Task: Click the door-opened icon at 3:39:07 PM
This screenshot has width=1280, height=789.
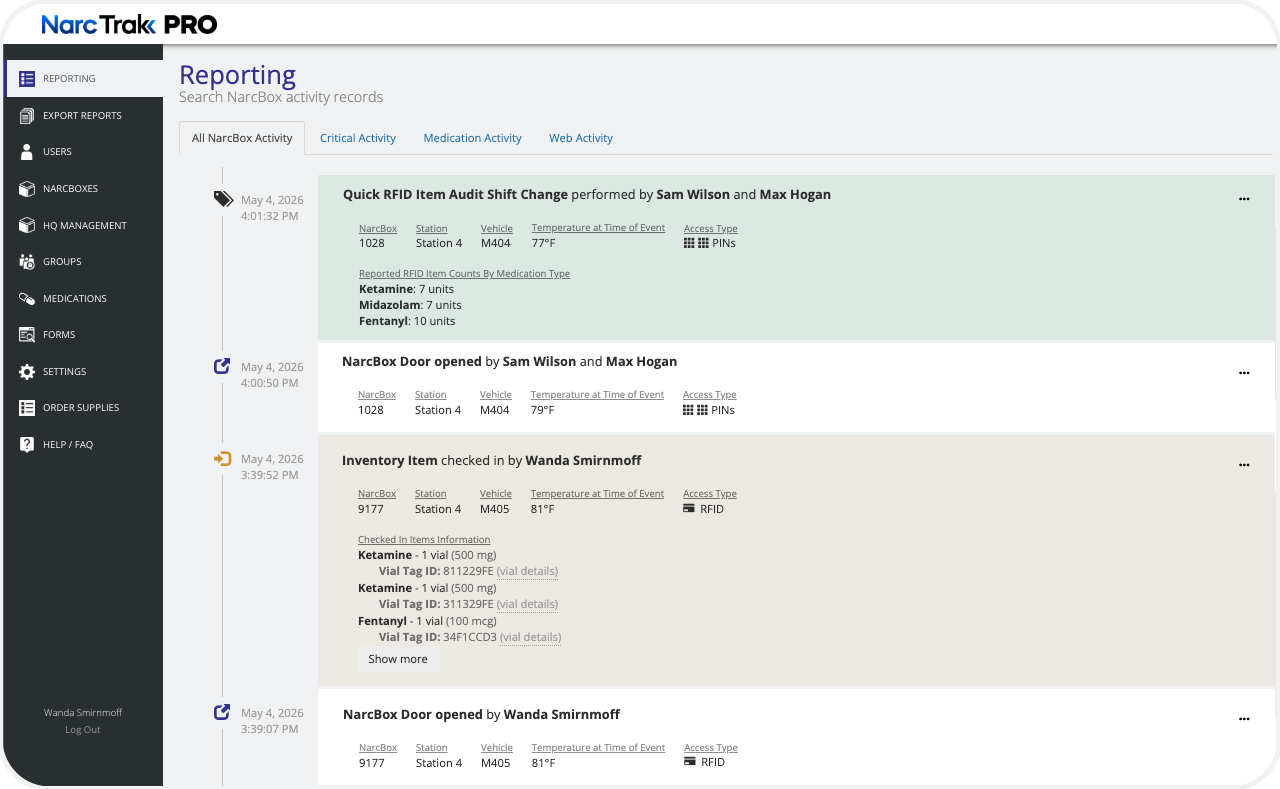Action: [x=222, y=712]
